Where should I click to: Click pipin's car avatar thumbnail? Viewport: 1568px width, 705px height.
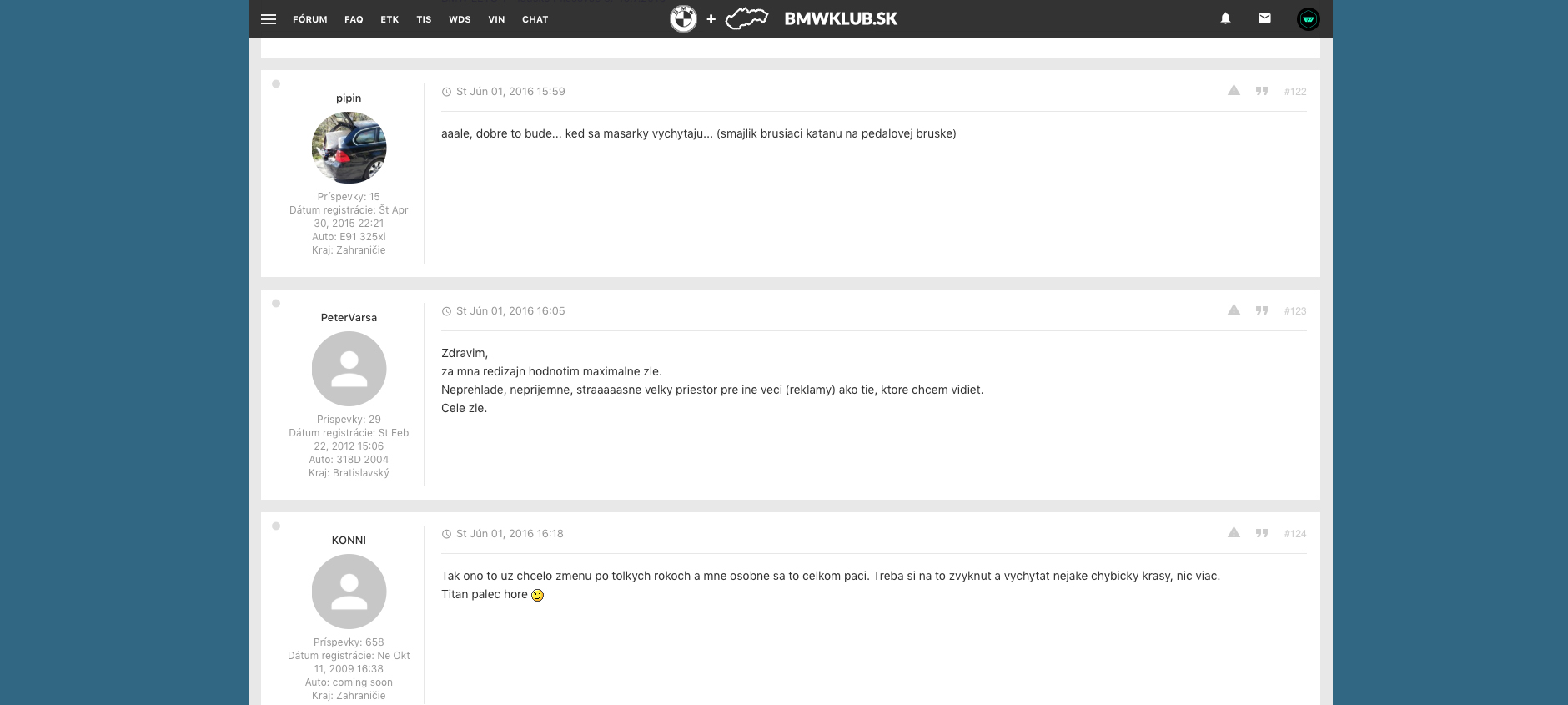pyautogui.click(x=349, y=148)
